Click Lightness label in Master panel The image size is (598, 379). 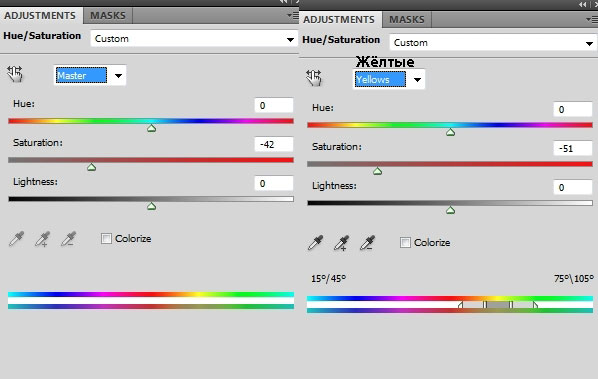(35, 182)
